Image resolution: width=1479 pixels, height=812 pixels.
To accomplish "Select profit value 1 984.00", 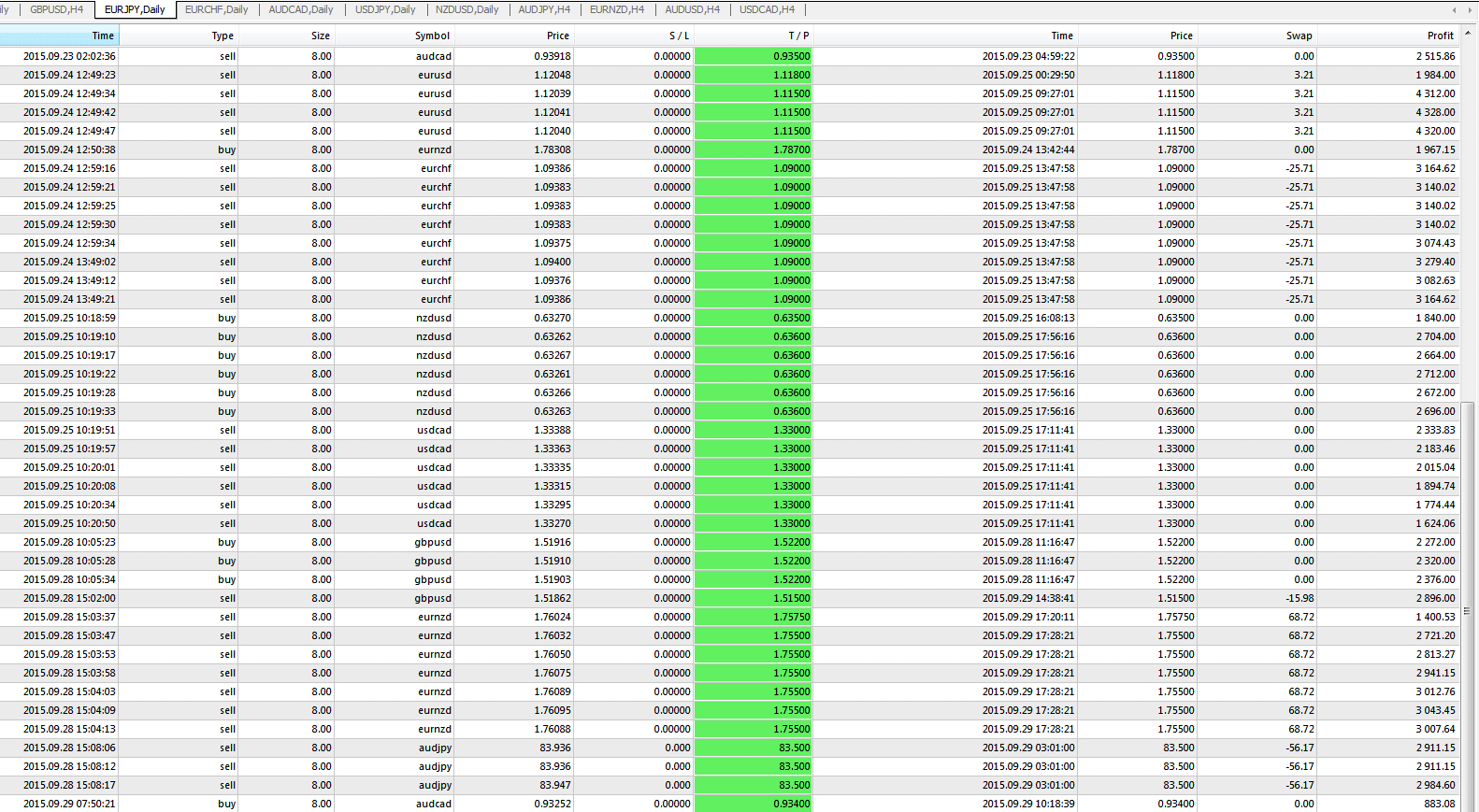I will click(1435, 75).
